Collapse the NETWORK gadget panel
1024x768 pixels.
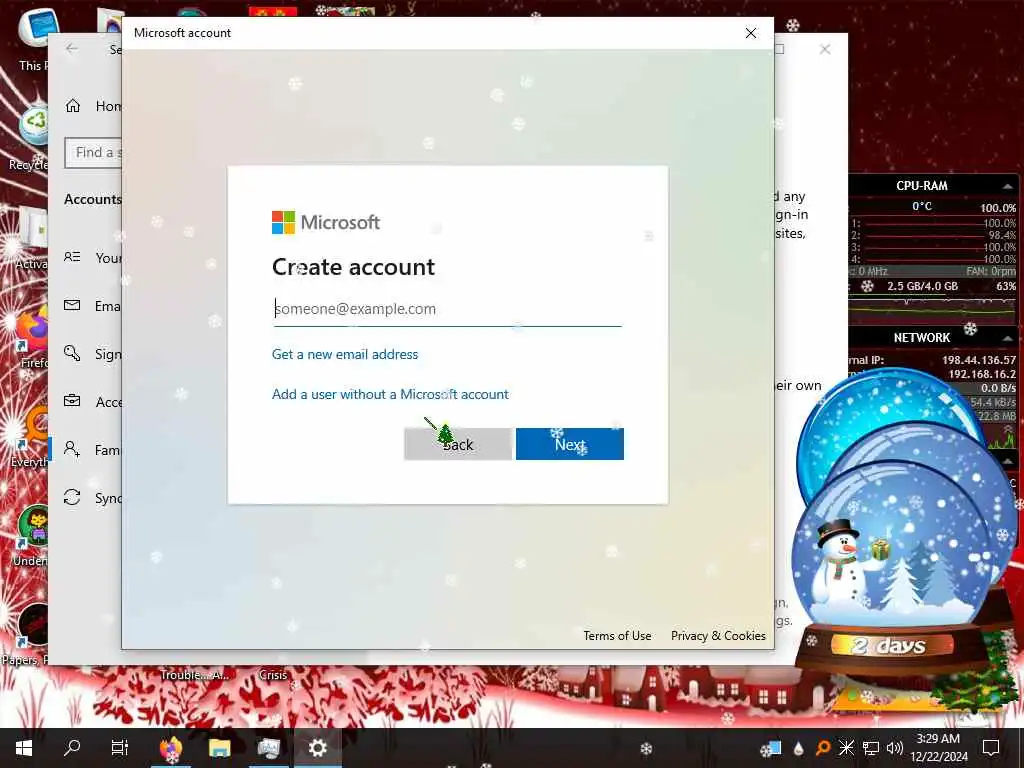[1007, 338]
